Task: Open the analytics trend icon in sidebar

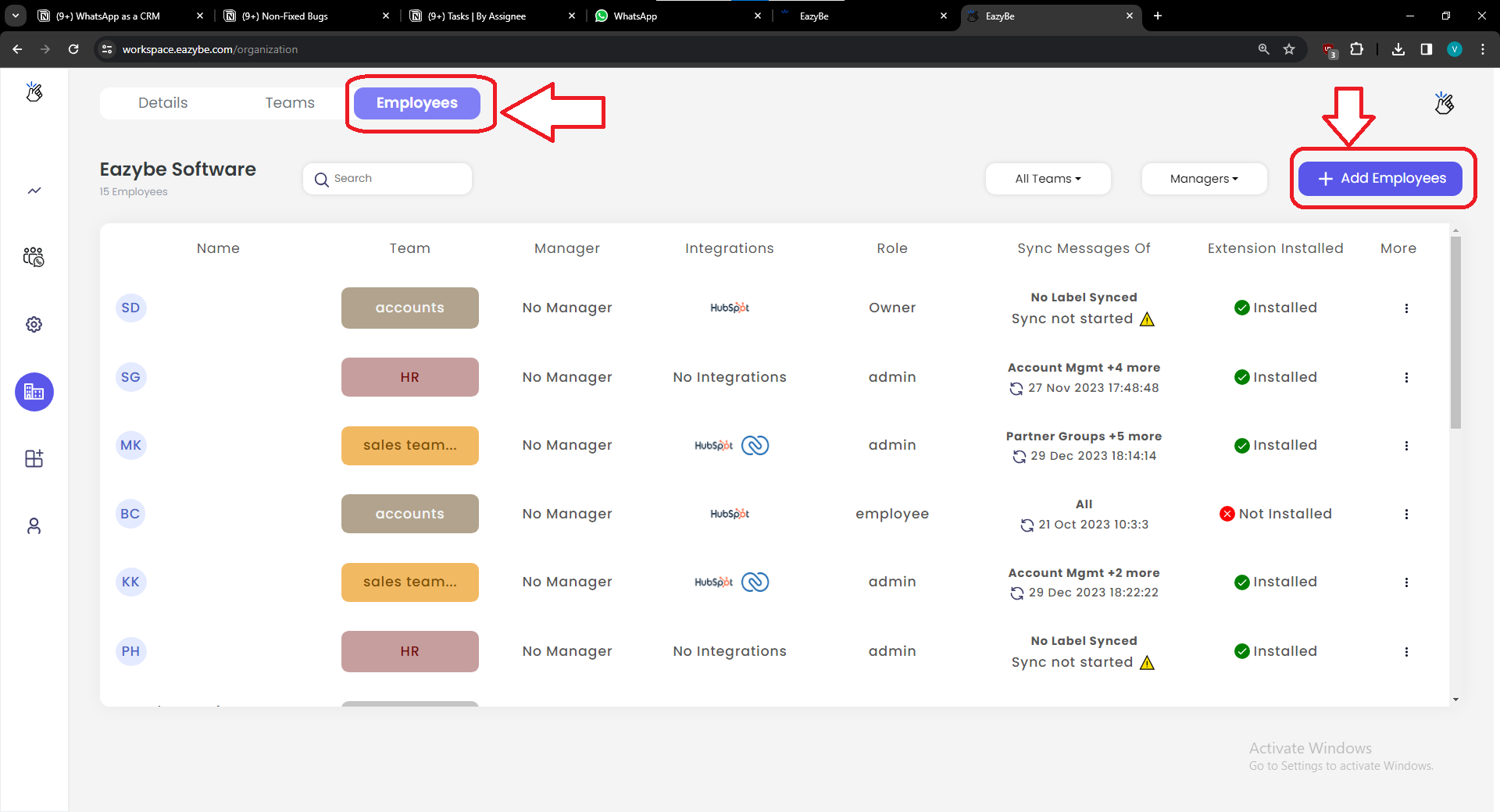Action: click(34, 191)
